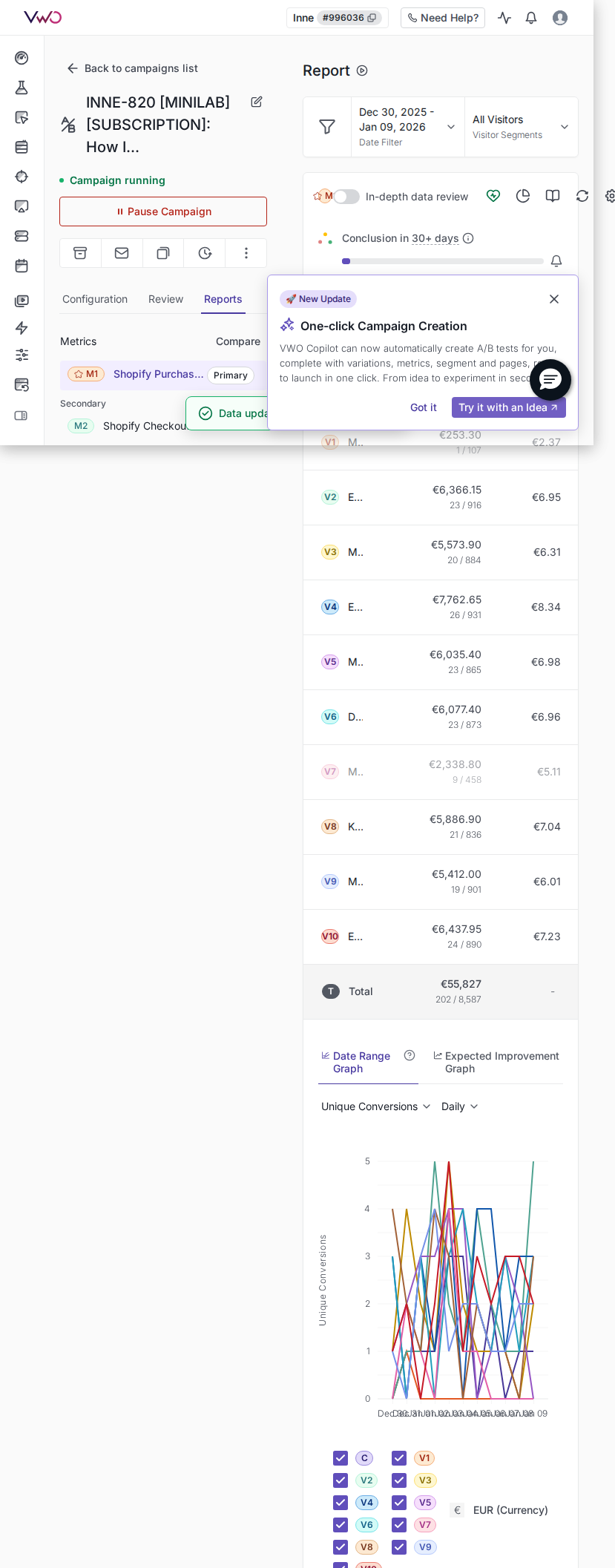Open the three-dot more options menu

(246, 253)
